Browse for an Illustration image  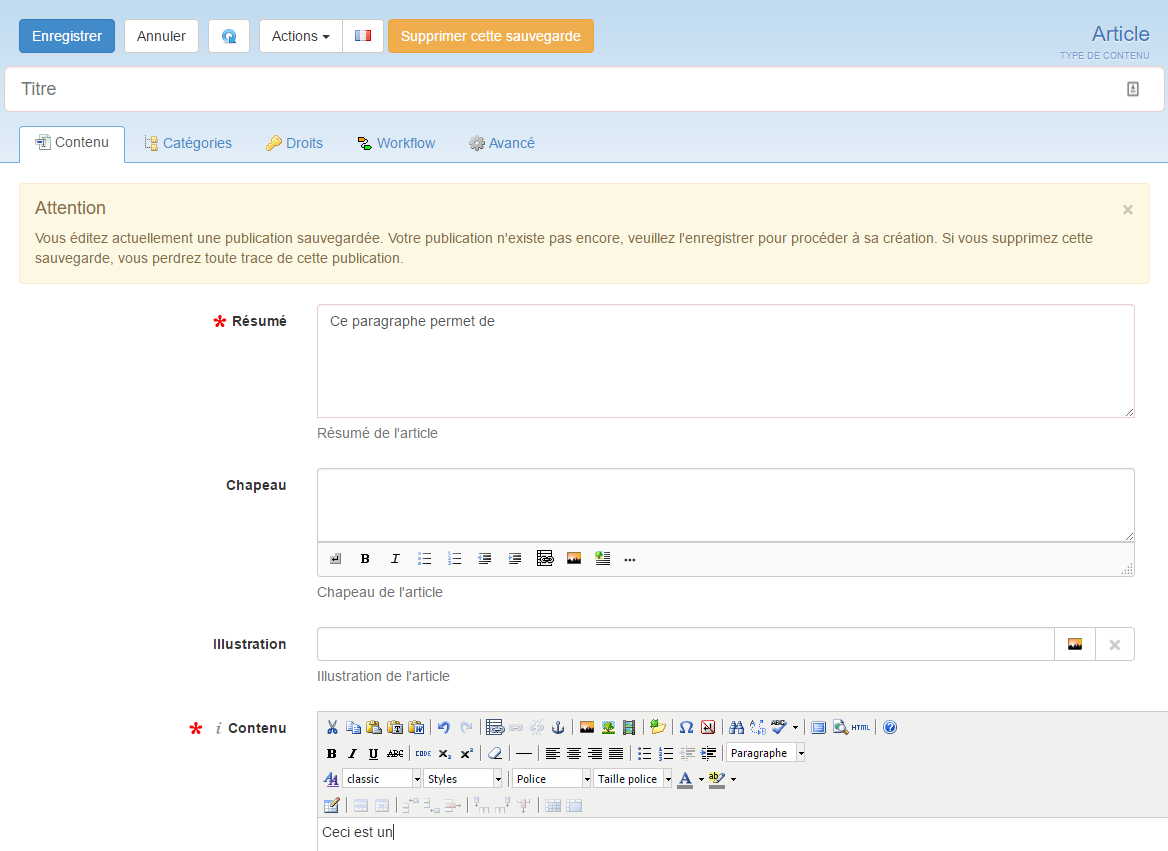pyautogui.click(x=1075, y=645)
